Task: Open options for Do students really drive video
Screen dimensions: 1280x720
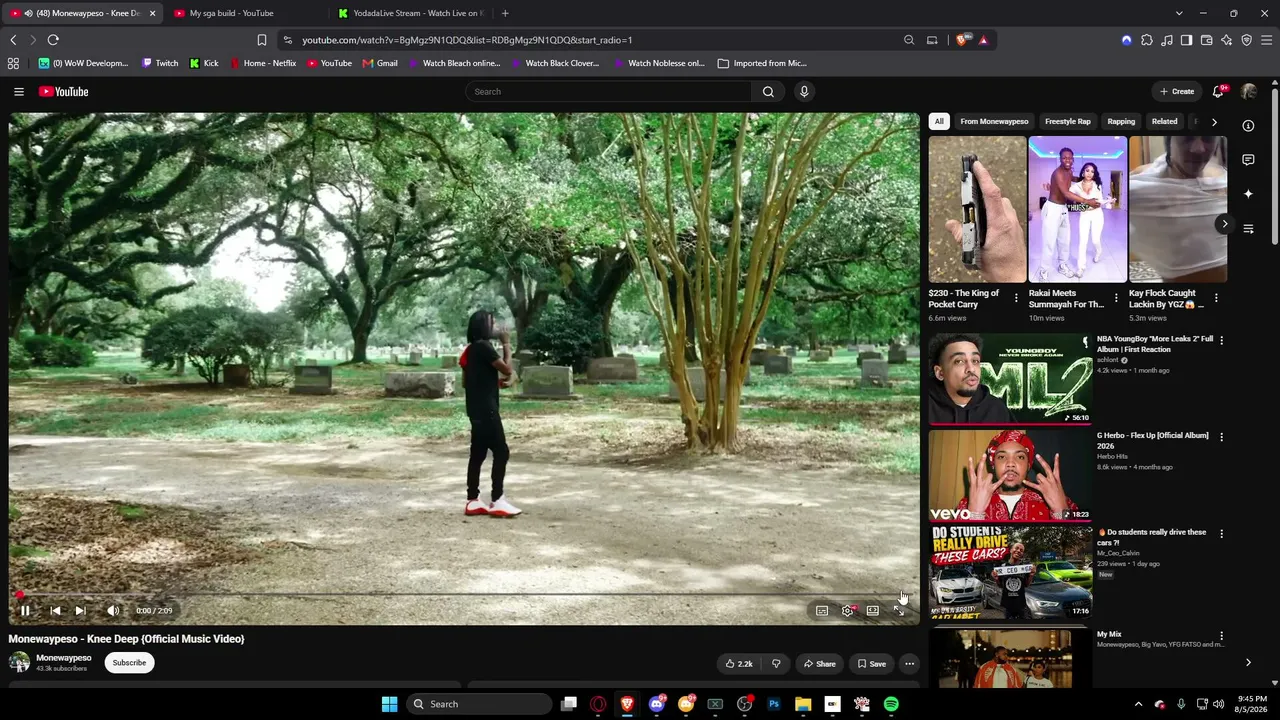Action: pyautogui.click(x=1221, y=534)
